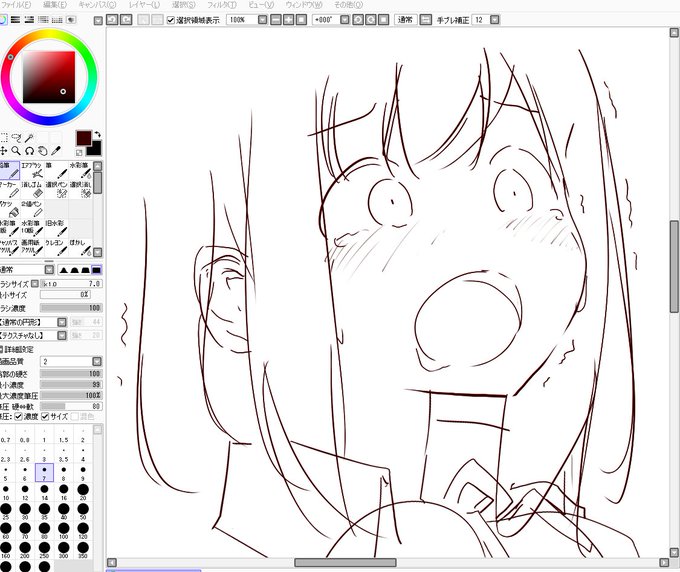
Task: Open the 100% zoom level dropdown
Action: 262,20
